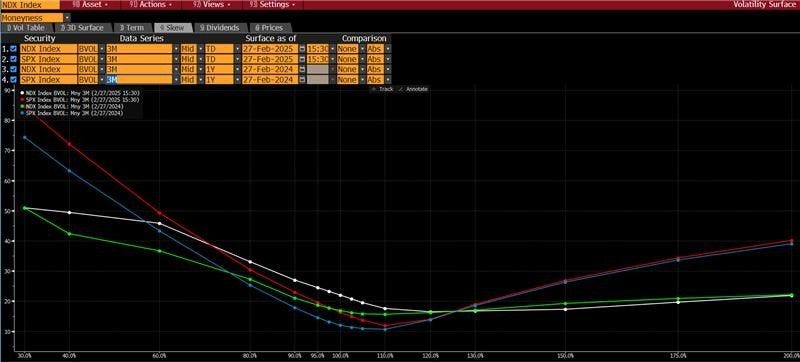
Task: Open calendar picker for row 3 NDX date
Action: click(x=302, y=69)
